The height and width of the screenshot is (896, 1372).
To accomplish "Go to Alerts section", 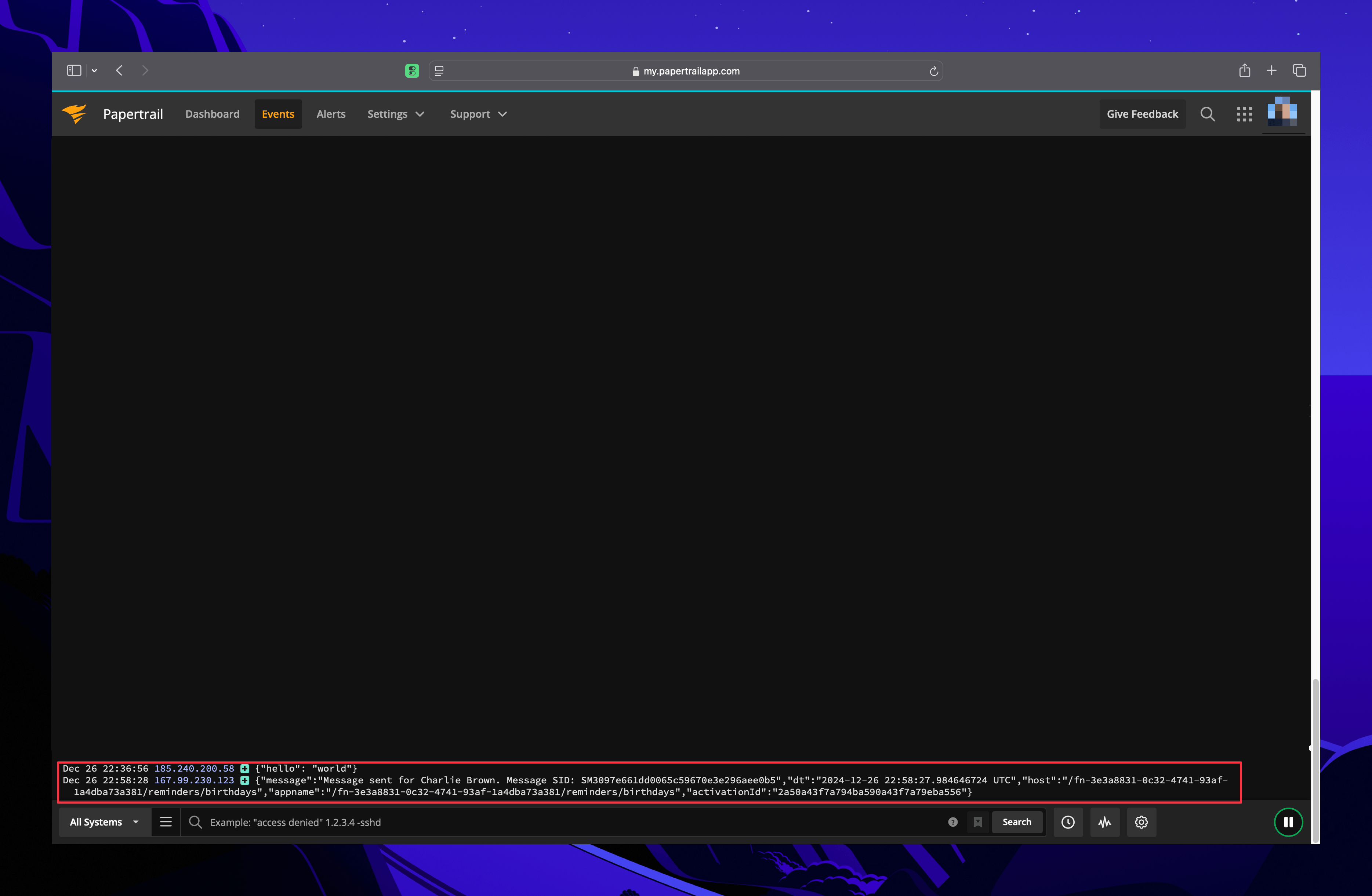I will [331, 114].
